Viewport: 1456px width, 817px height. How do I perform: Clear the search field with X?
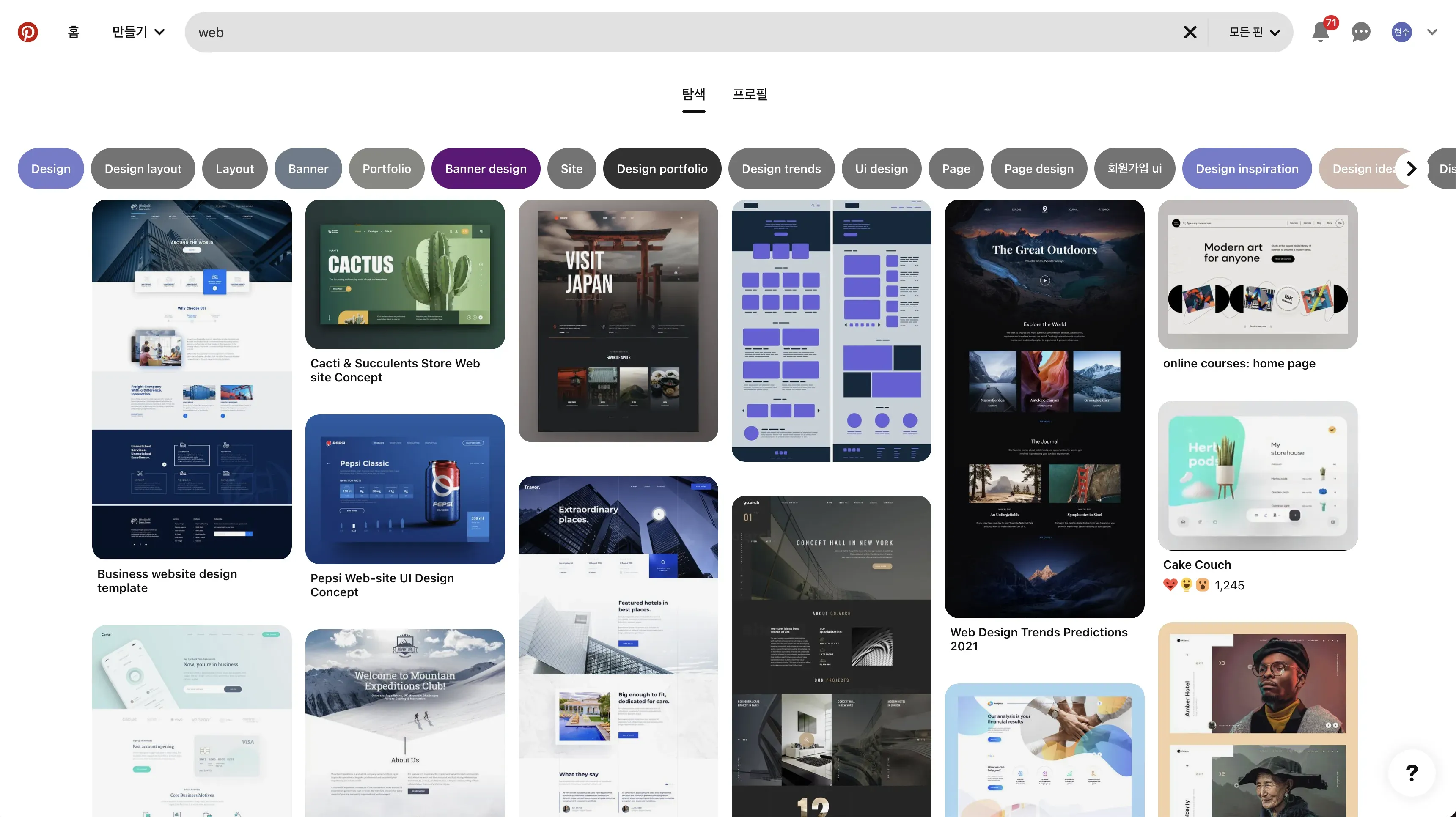(1190, 32)
